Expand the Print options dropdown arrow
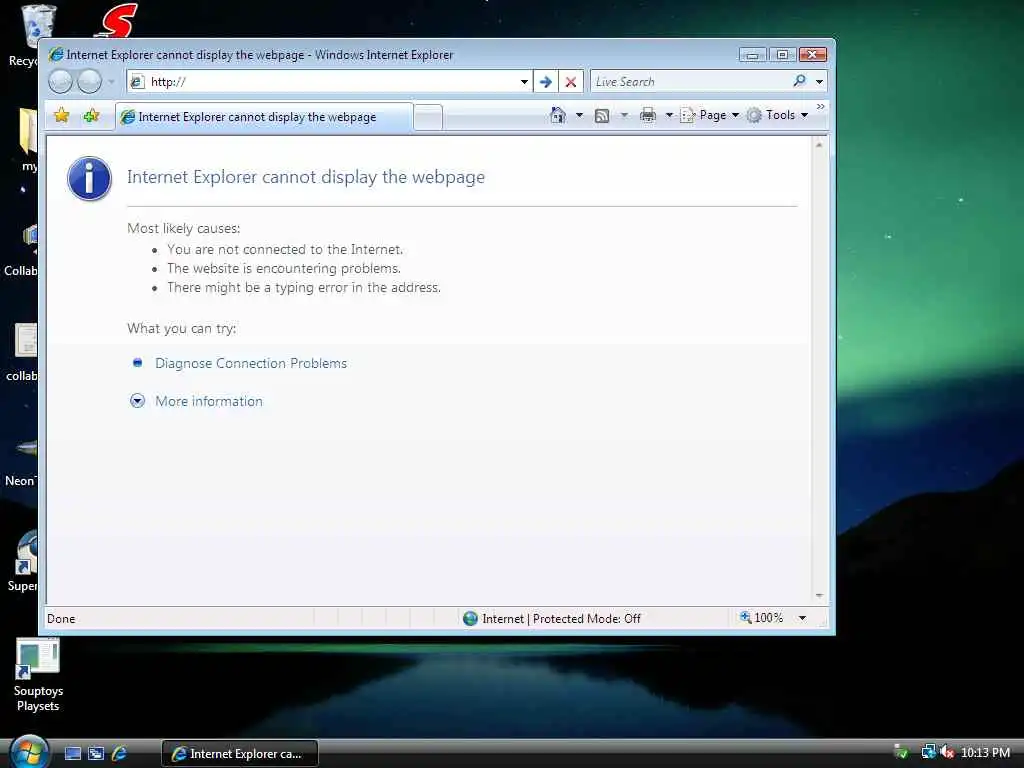 [x=669, y=115]
